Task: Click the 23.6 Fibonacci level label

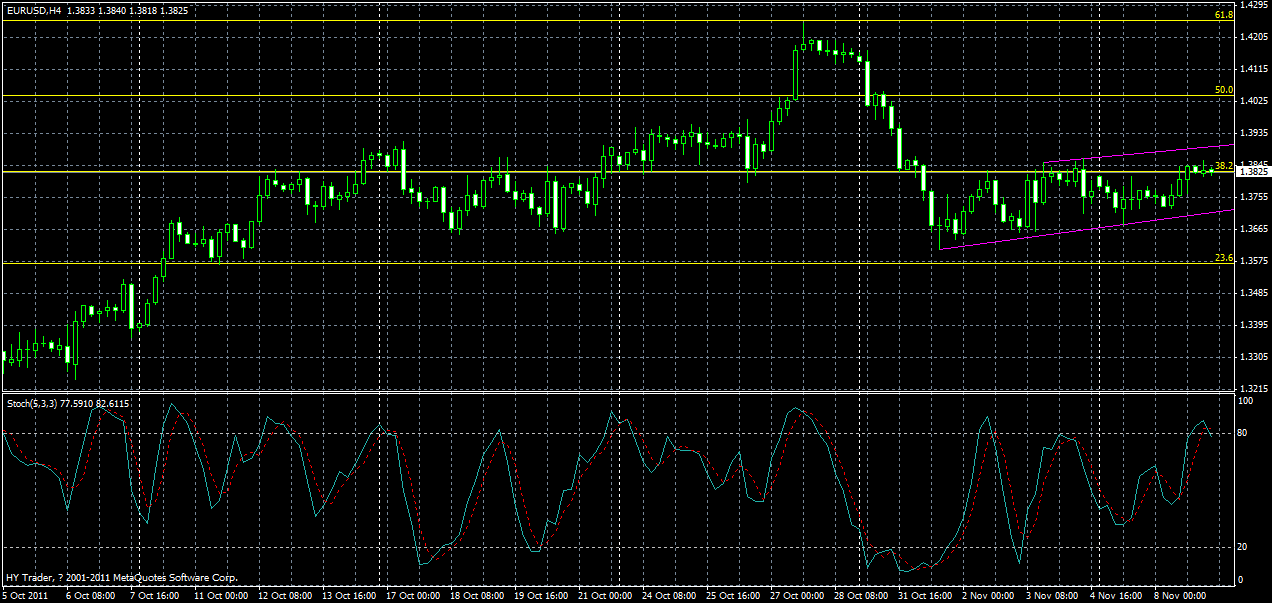Action: (1222, 258)
